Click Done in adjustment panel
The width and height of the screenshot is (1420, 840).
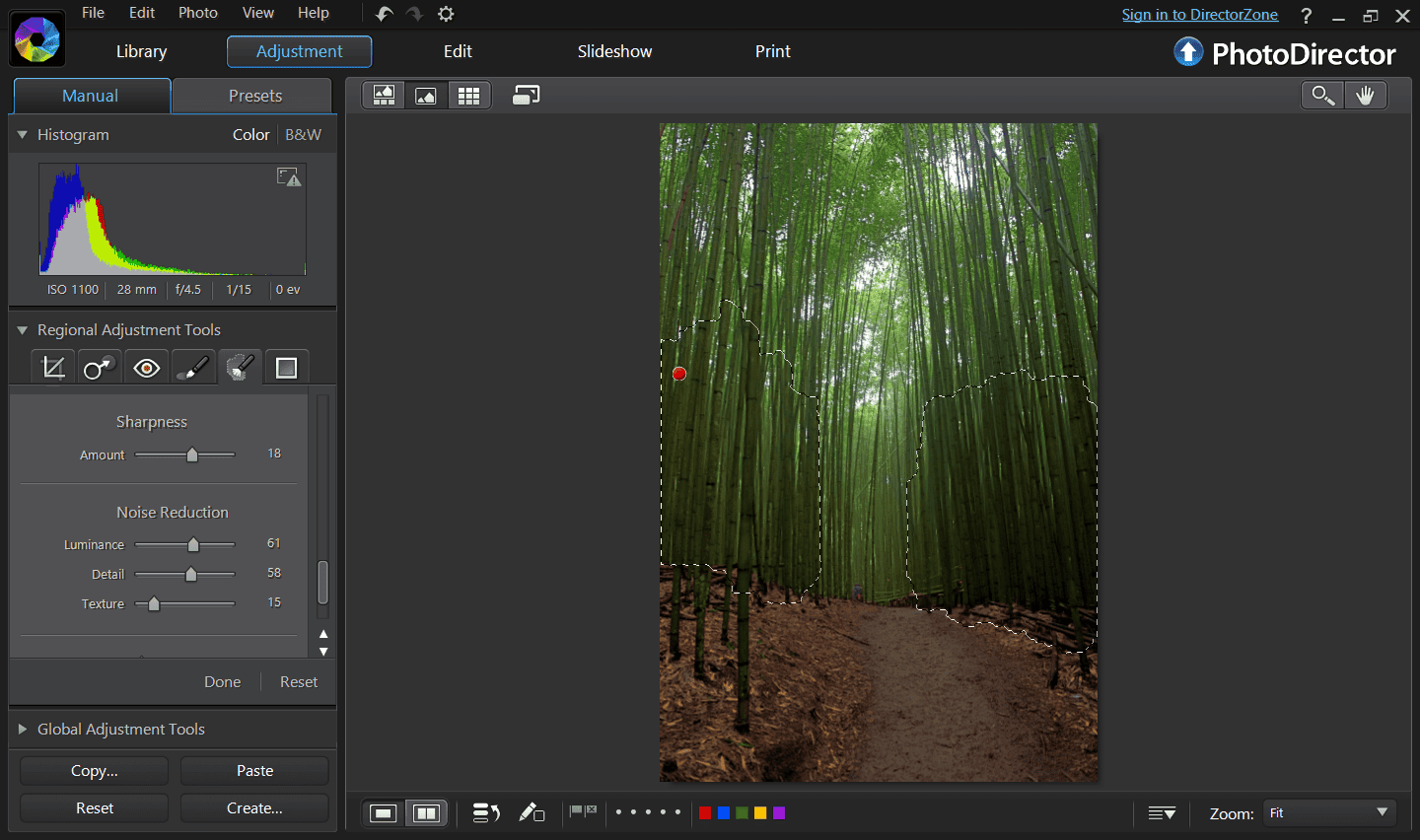222,682
